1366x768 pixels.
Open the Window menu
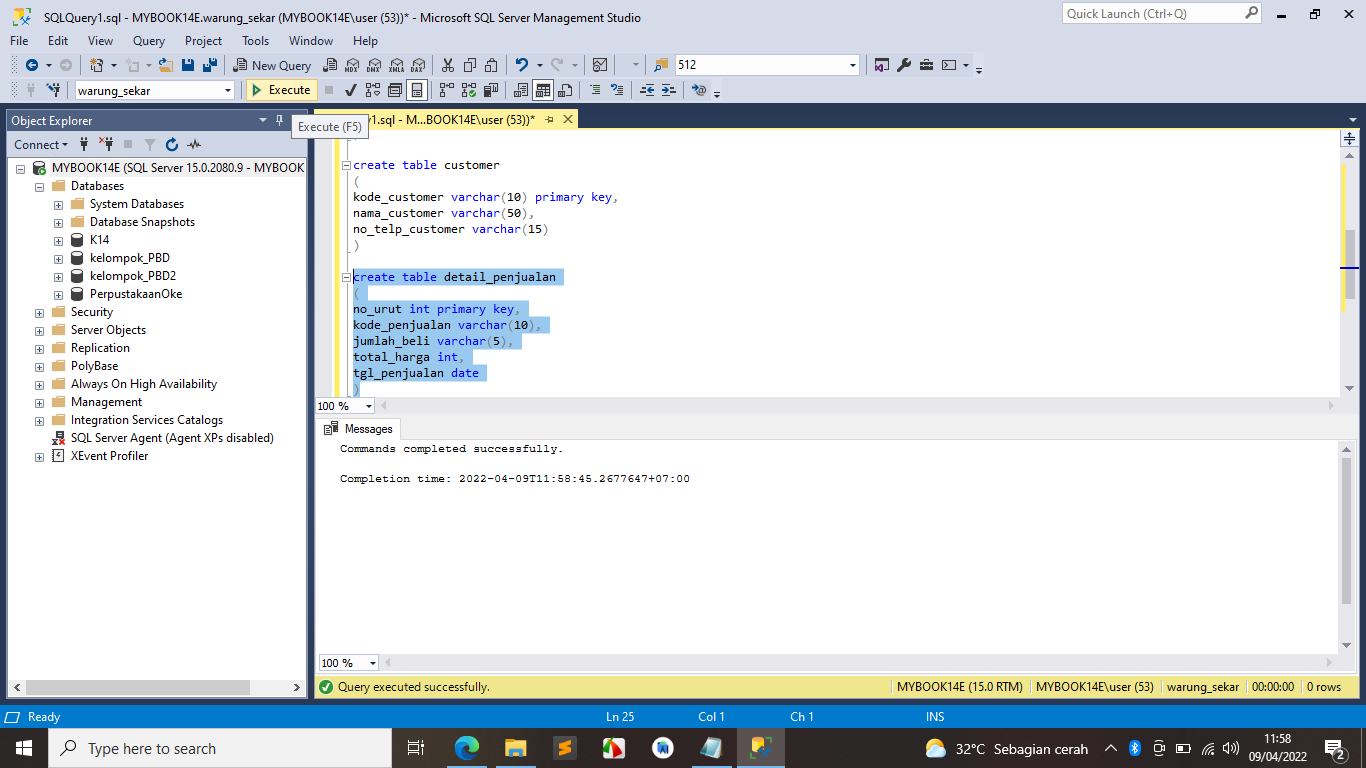(x=311, y=41)
